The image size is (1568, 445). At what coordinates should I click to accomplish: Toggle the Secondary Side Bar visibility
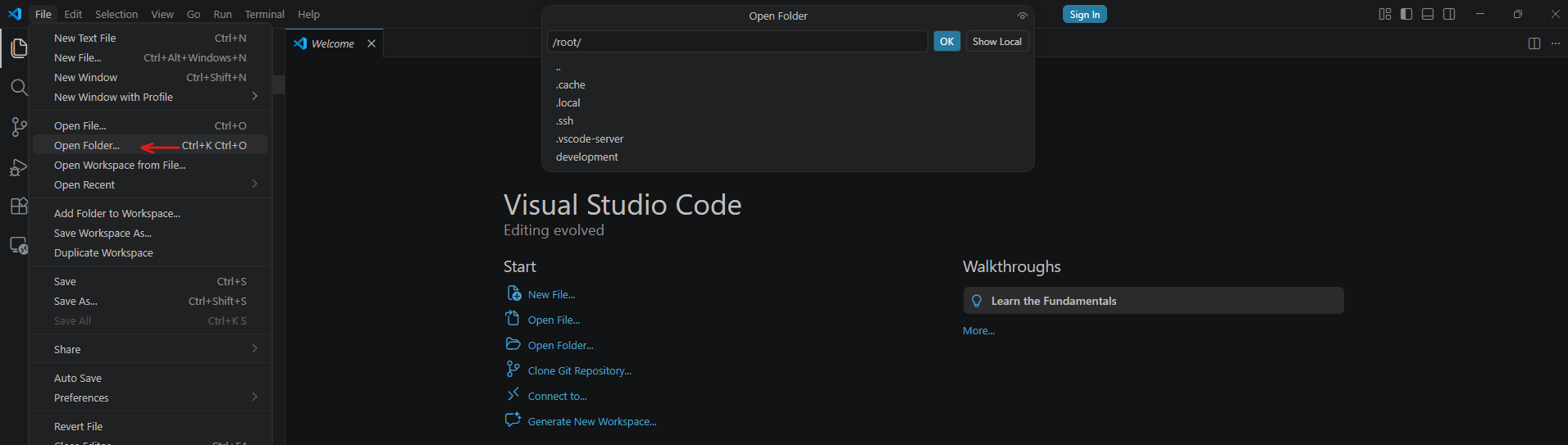(1449, 14)
